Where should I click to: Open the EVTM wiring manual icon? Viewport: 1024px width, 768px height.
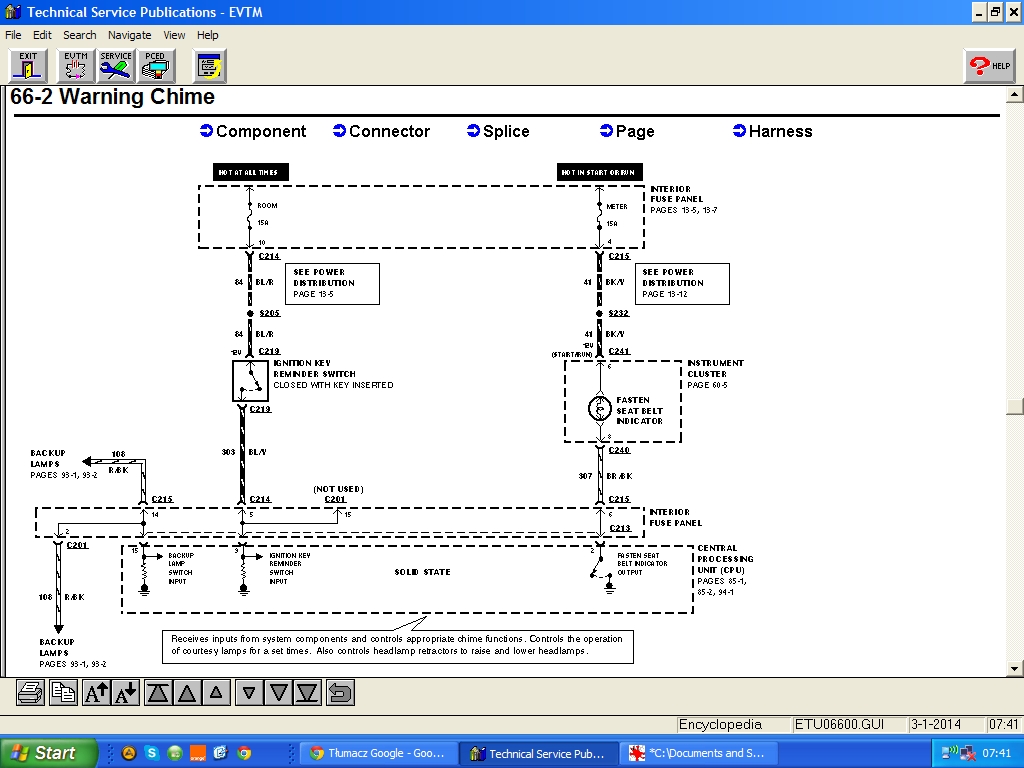pyautogui.click(x=76, y=66)
